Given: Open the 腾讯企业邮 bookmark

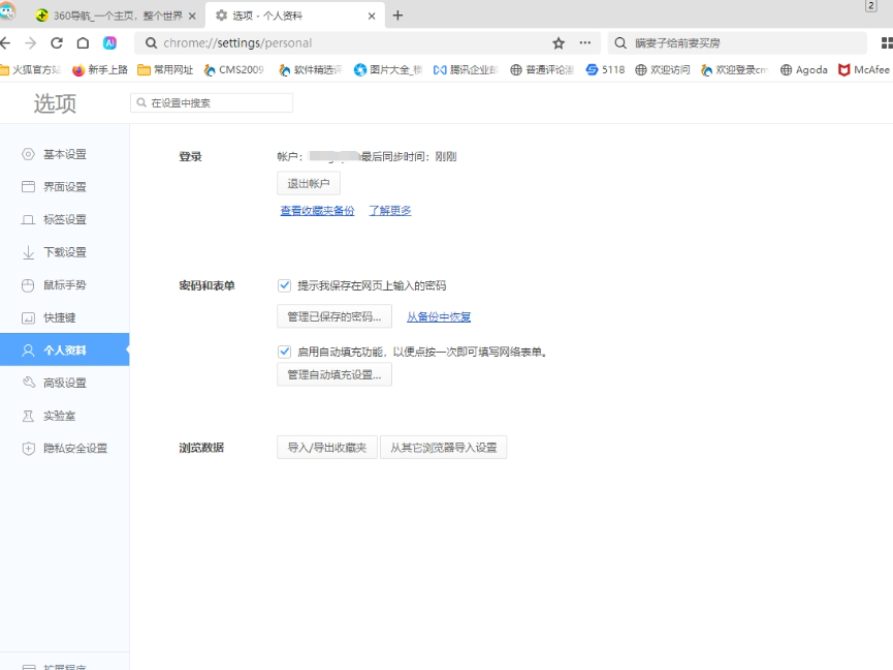Looking at the screenshot, I should [x=466, y=70].
